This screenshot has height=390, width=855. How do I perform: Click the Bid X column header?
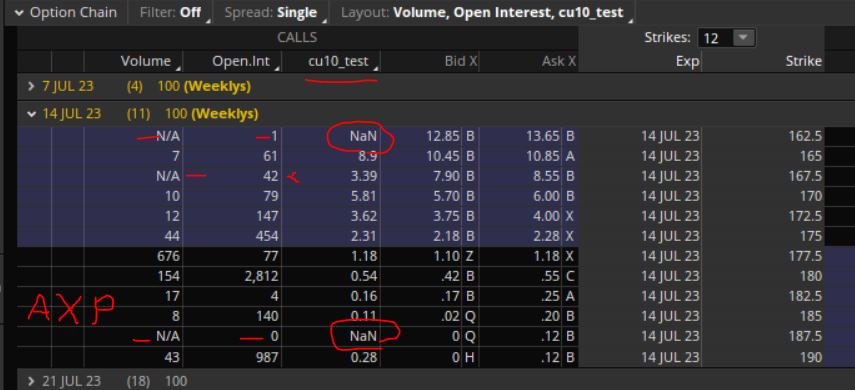(x=460, y=62)
